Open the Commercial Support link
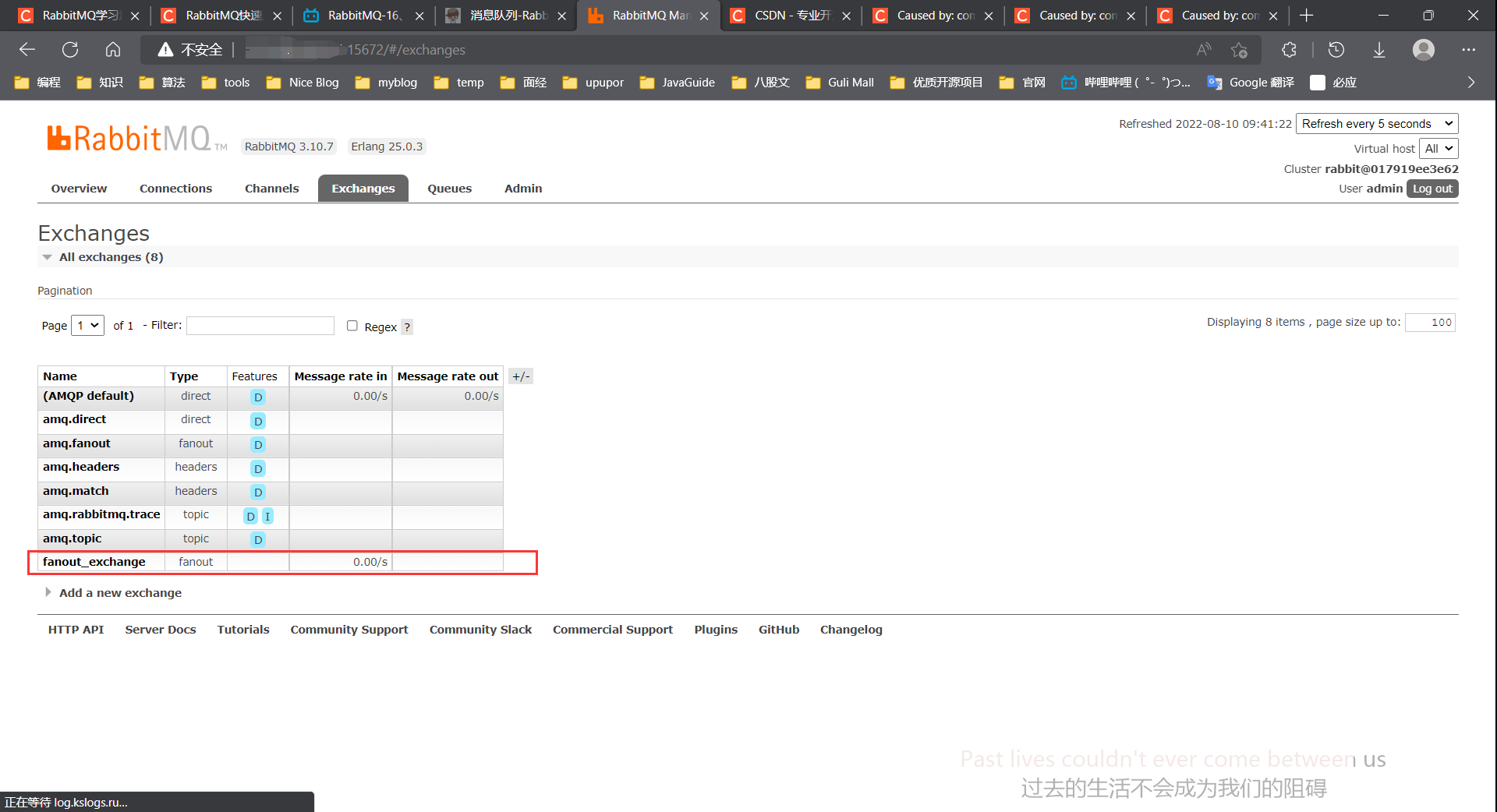The width and height of the screenshot is (1497, 812). pyautogui.click(x=613, y=630)
